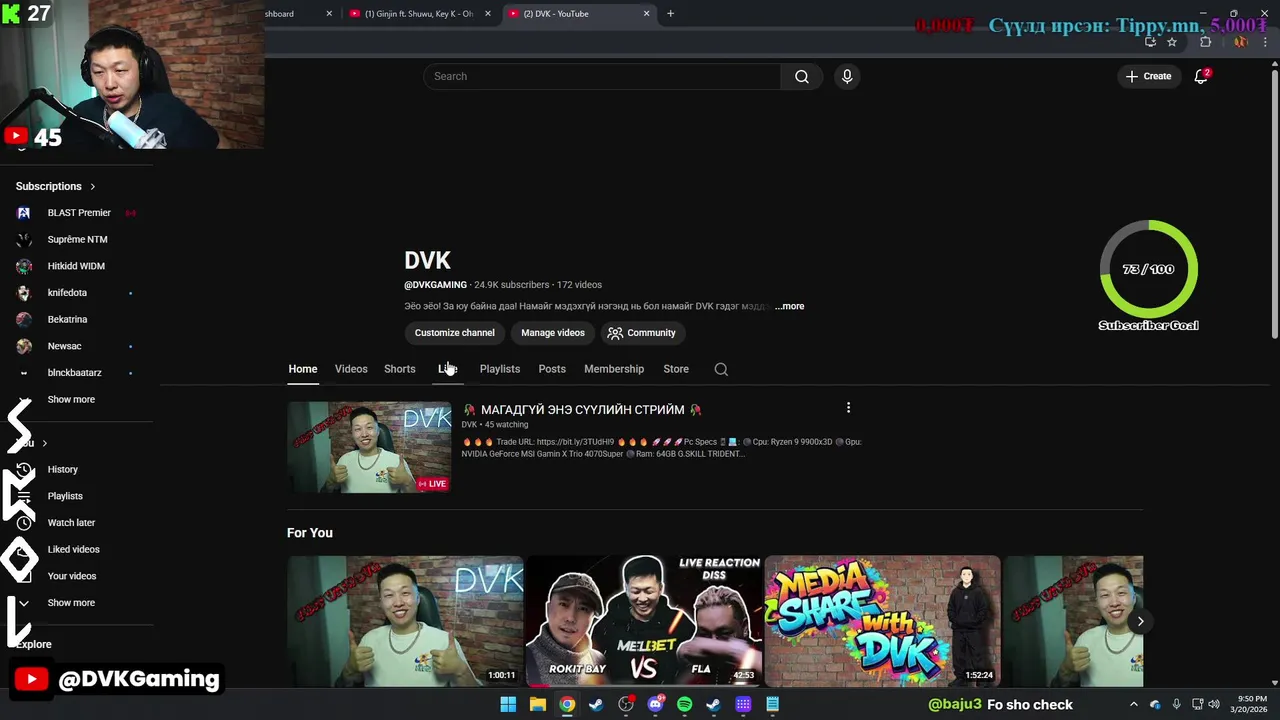Switch to the Ginjin ft. Shuwu browser tab

pyautogui.click(x=418, y=14)
